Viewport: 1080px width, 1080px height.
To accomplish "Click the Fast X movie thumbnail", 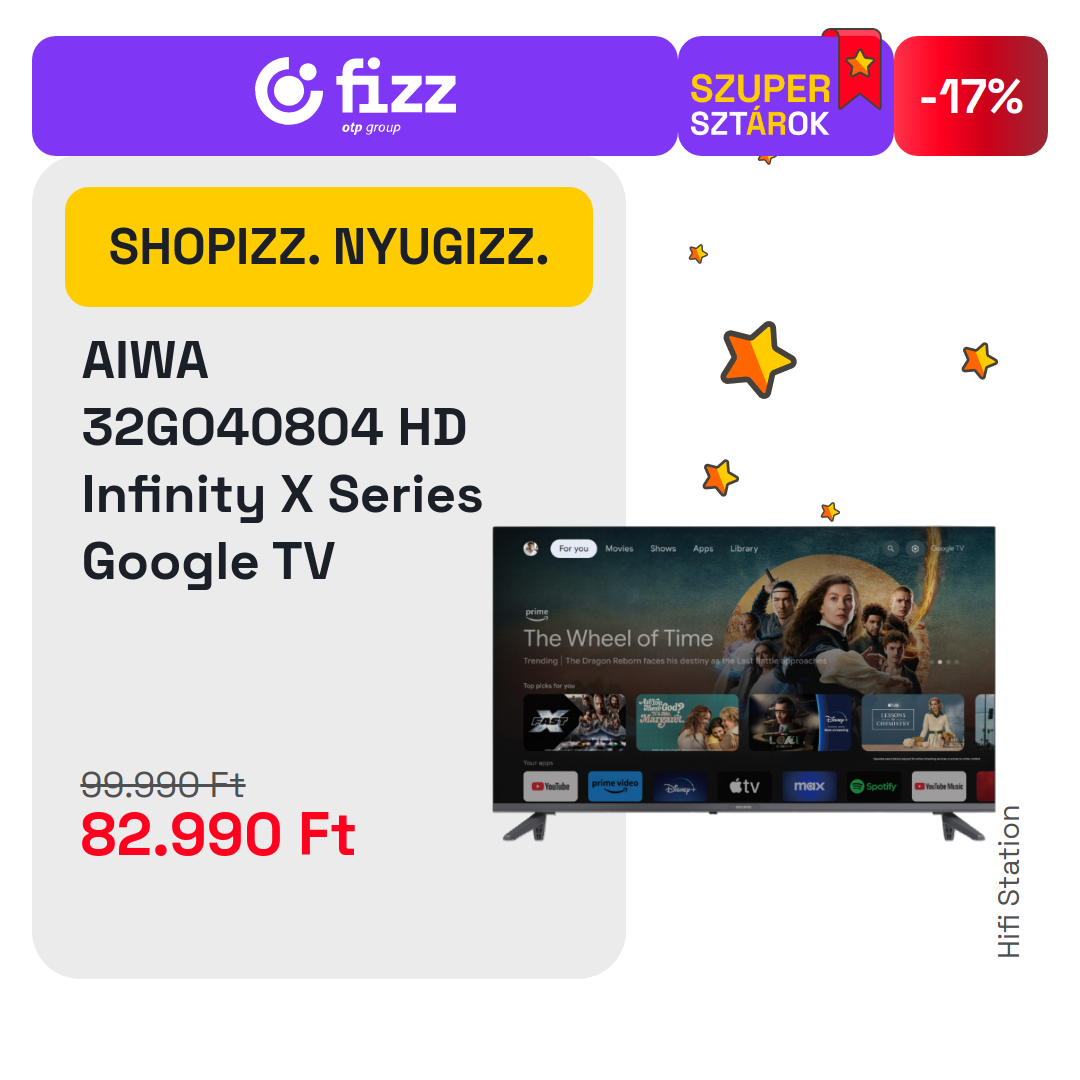I will point(574,722).
